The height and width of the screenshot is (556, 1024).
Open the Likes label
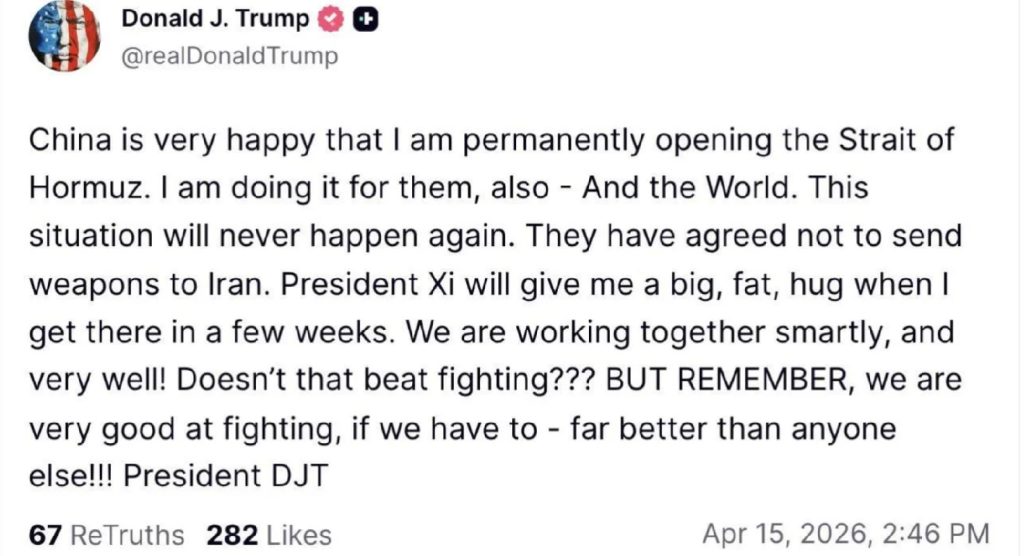pyautogui.click(x=298, y=535)
